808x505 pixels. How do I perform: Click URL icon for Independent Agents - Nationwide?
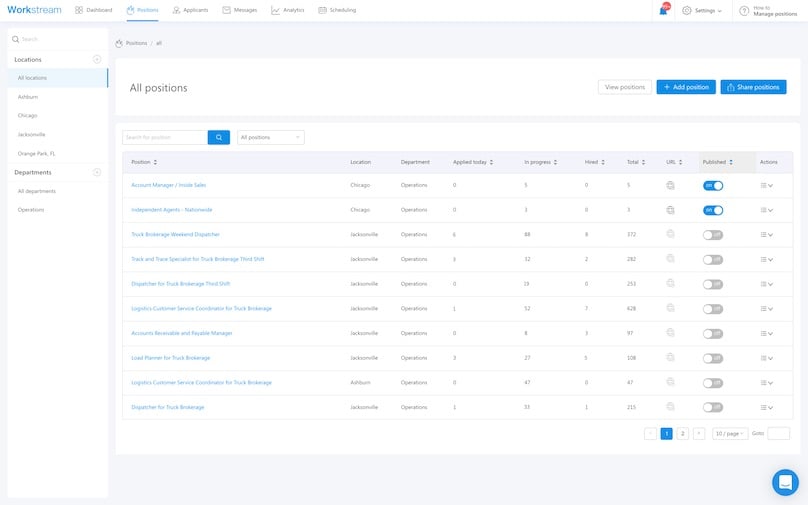(670, 210)
